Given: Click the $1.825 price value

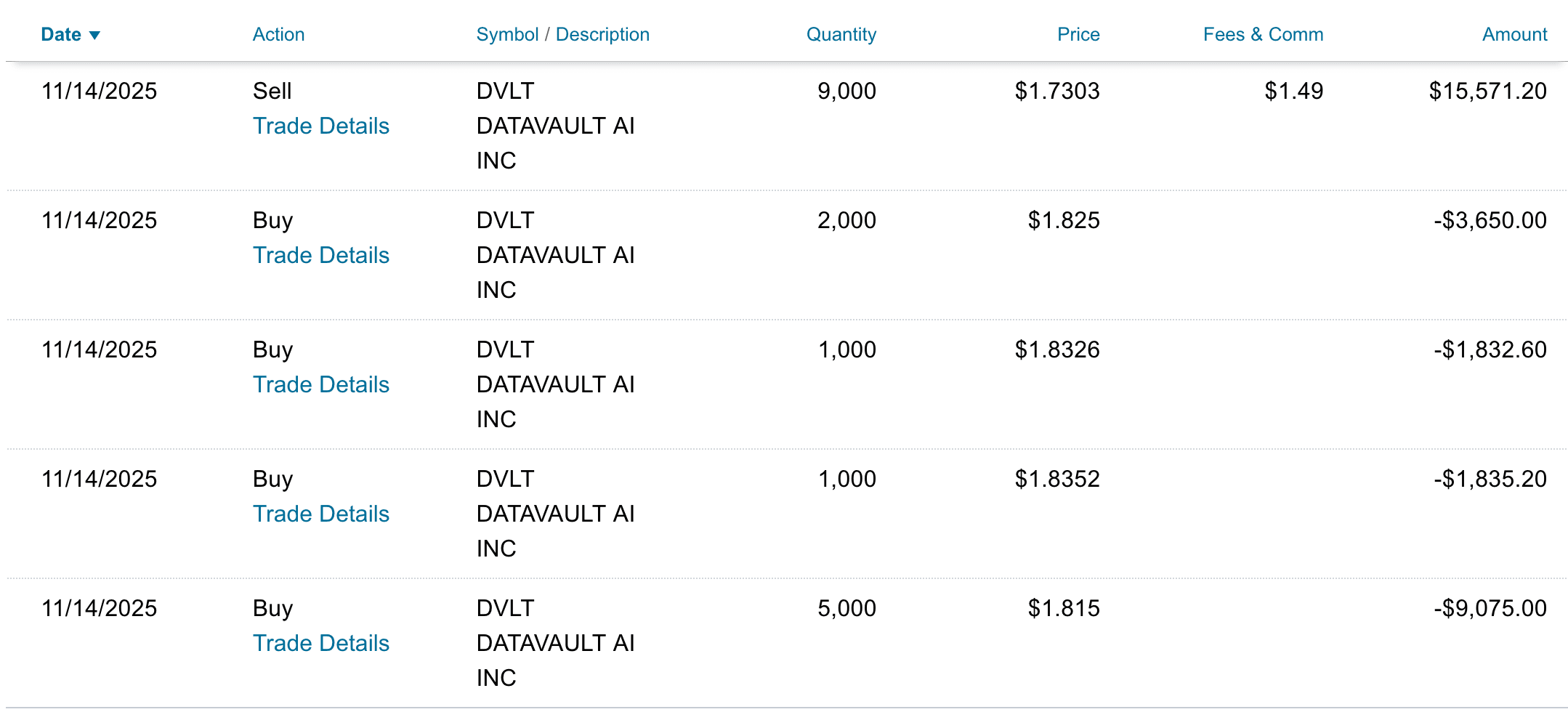Looking at the screenshot, I should [x=1063, y=221].
